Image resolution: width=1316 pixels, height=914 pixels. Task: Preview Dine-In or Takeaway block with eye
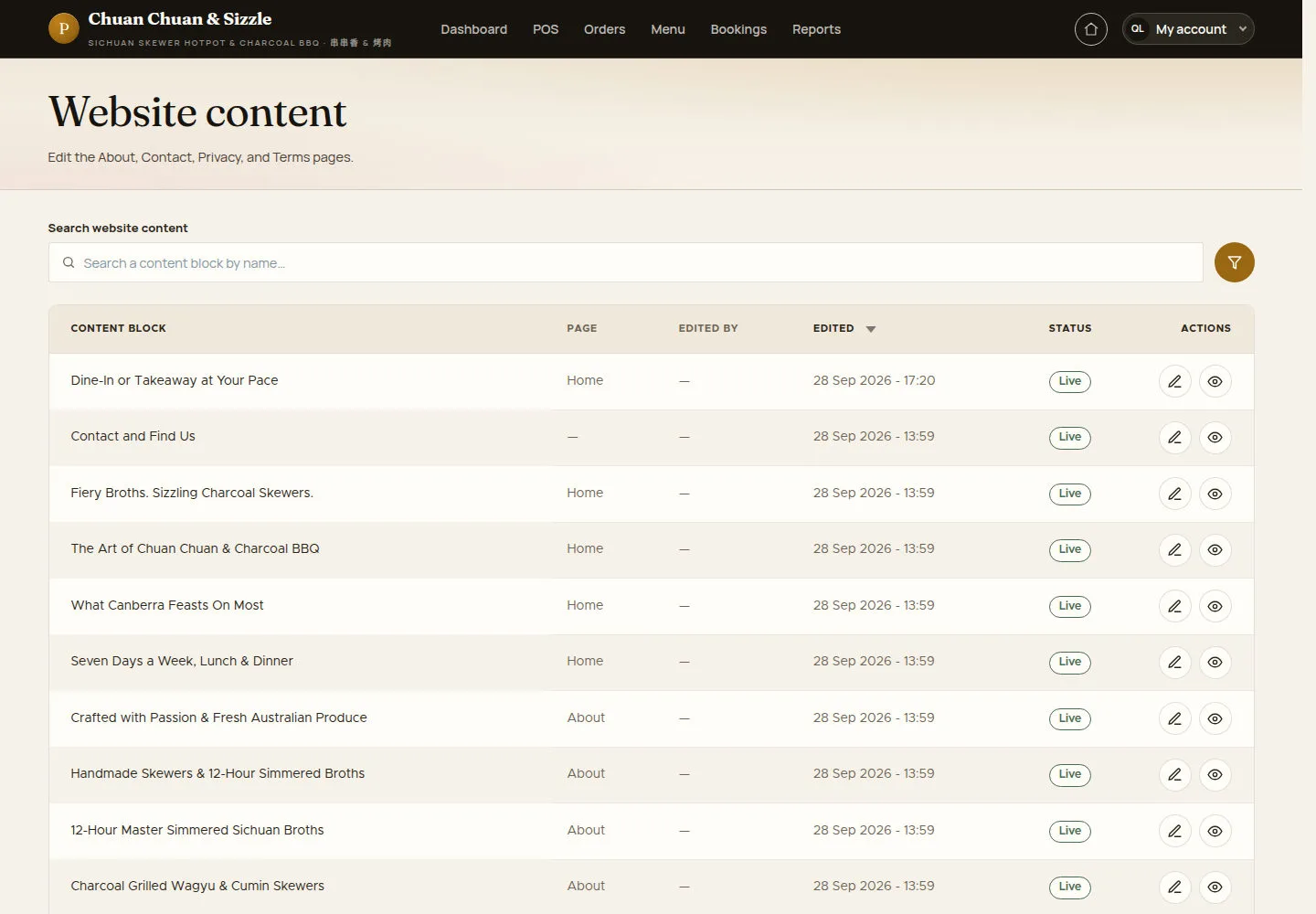[x=1215, y=381]
